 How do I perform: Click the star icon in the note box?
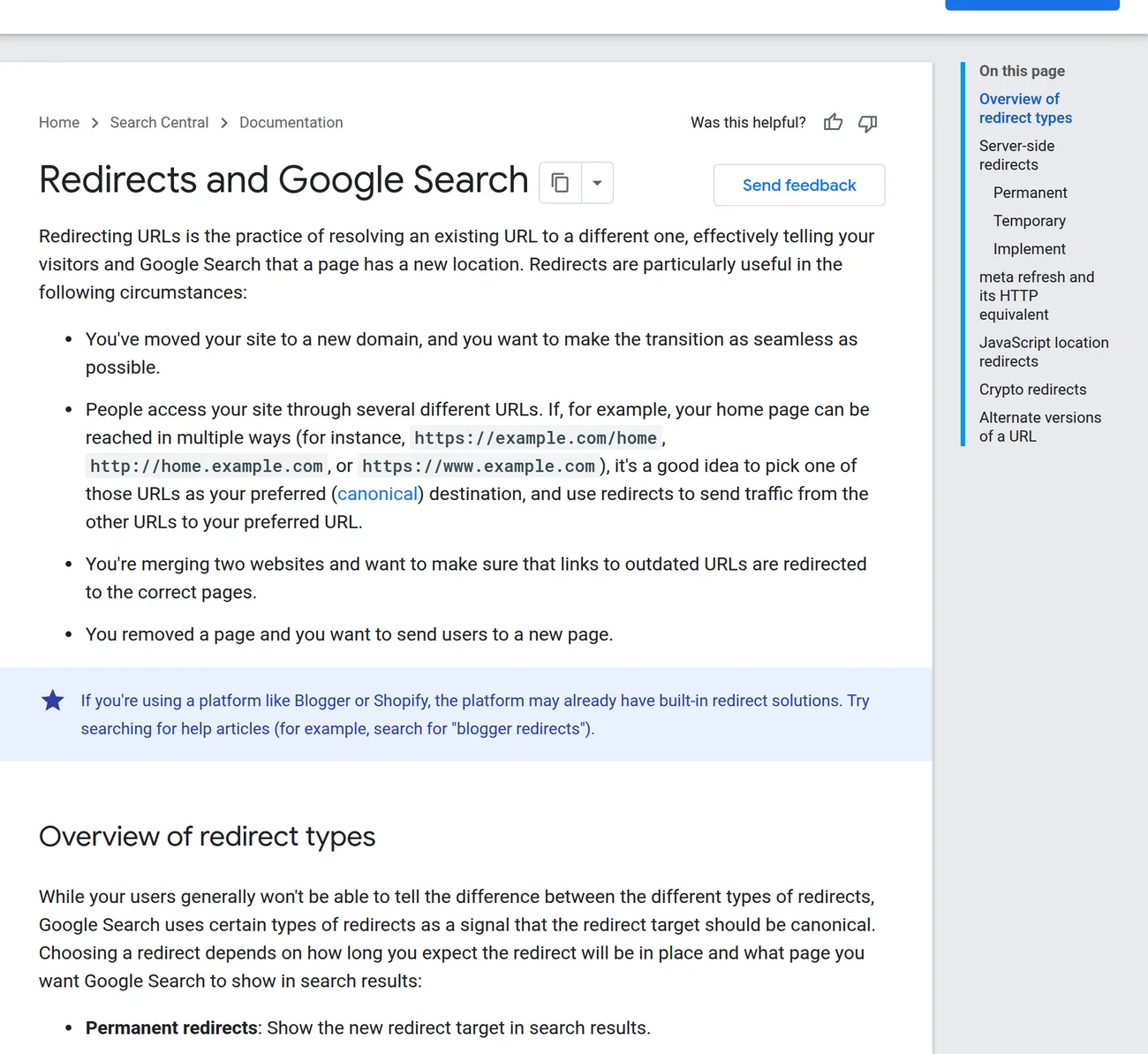[x=53, y=701]
